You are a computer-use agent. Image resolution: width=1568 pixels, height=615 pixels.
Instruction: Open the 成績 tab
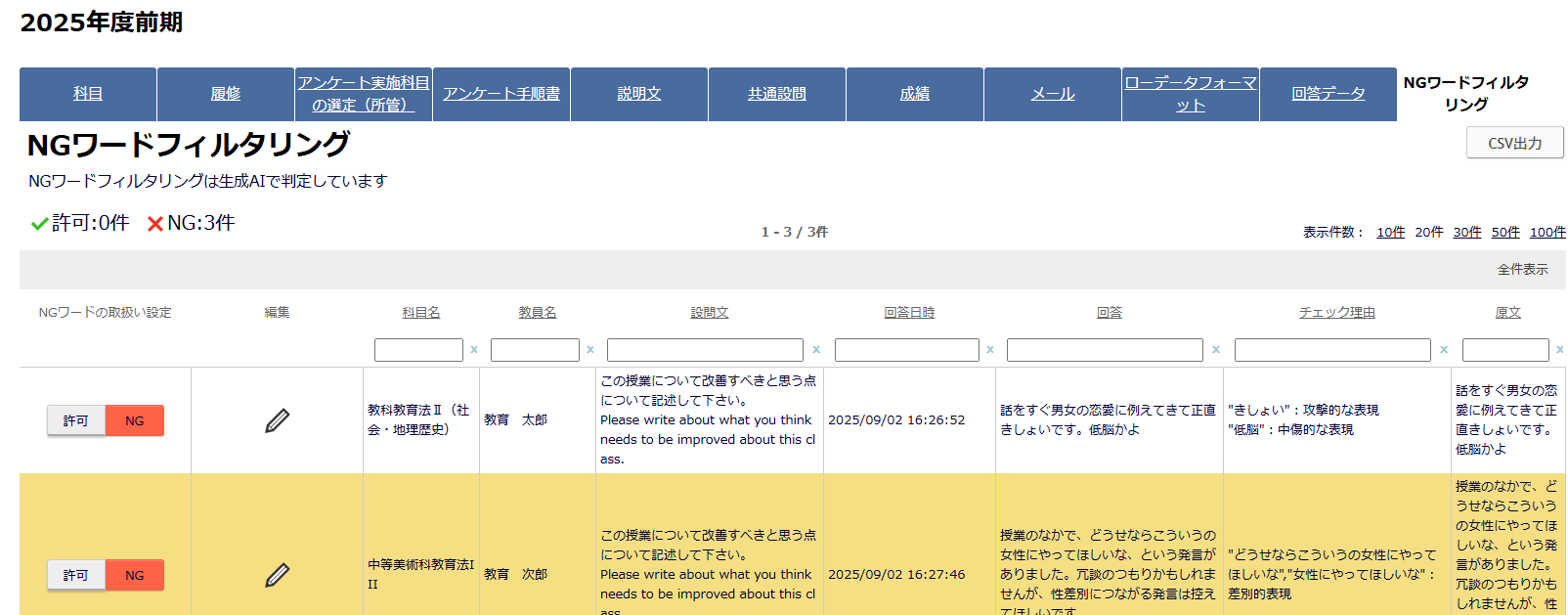click(915, 94)
